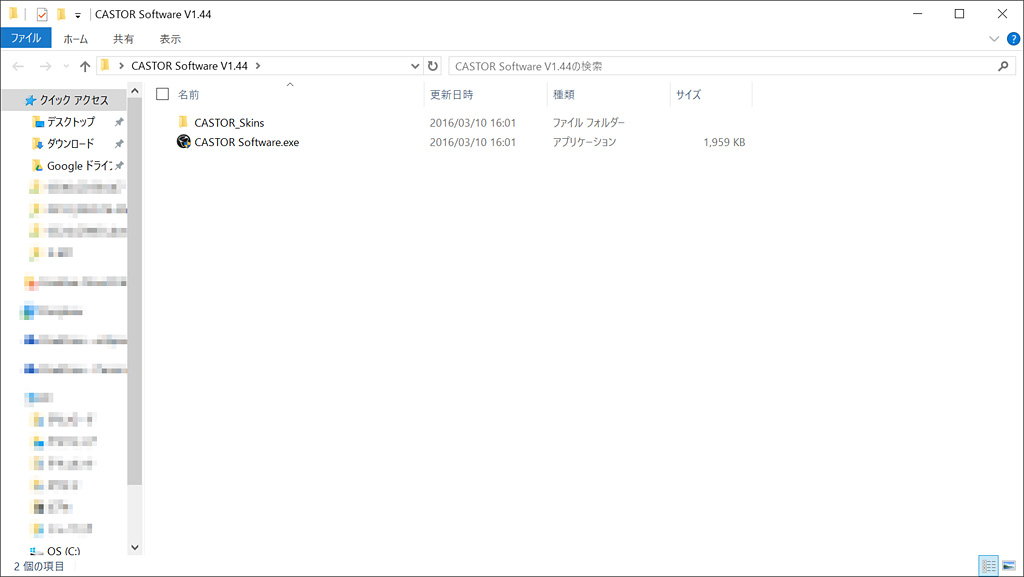Open the ファイル menu tab
1024x577 pixels.
[x=26, y=39]
